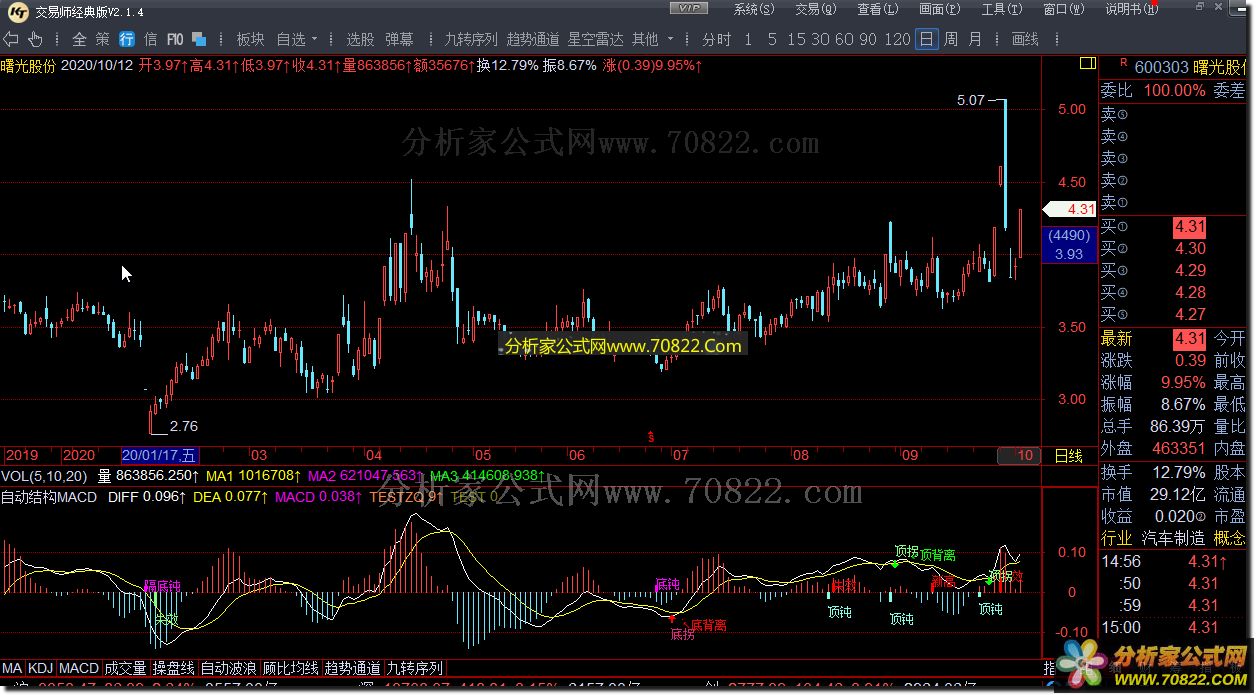Switch to 操盘线 indicator tab
Viewport: 1256px width, 695px height.
coord(173,668)
